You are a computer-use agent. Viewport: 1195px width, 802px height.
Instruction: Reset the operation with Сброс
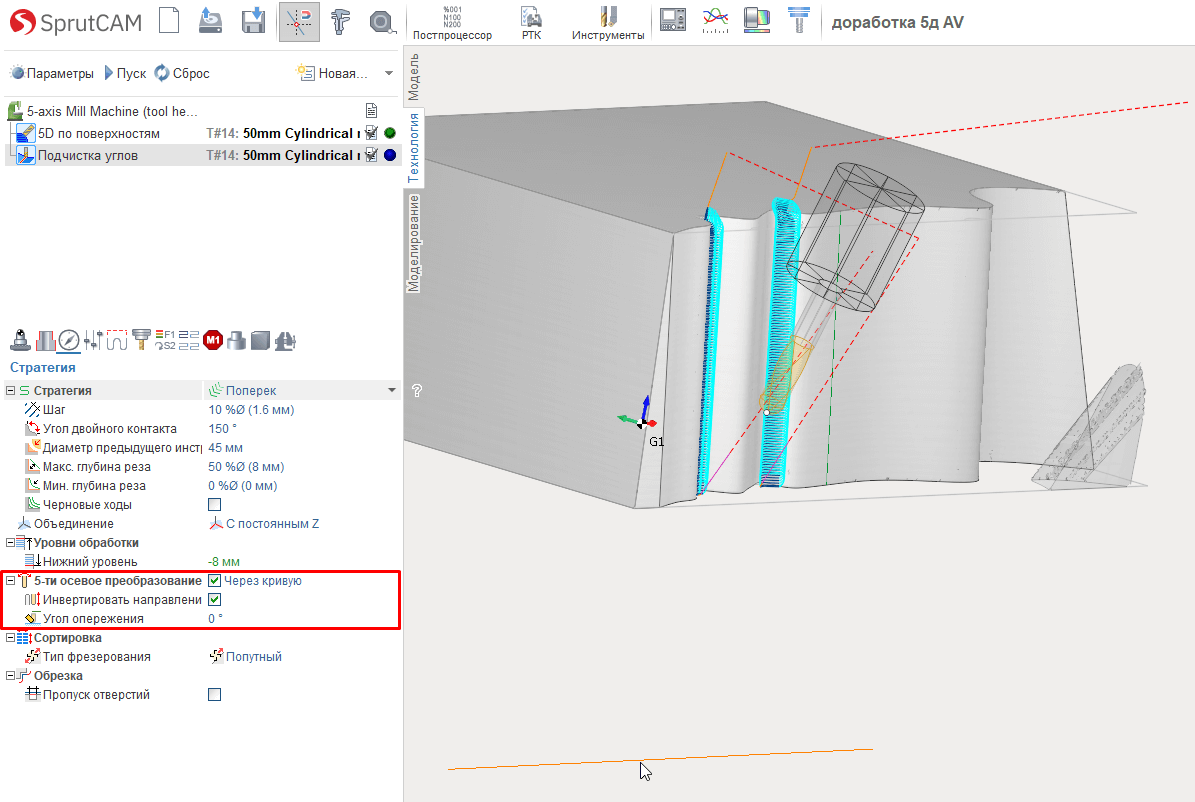point(182,73)
